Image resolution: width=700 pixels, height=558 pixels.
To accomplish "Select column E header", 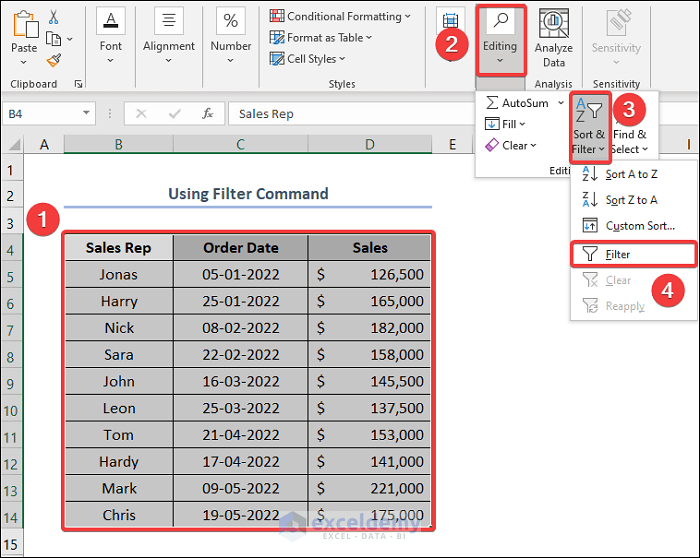I will click(x=453, y=144).
